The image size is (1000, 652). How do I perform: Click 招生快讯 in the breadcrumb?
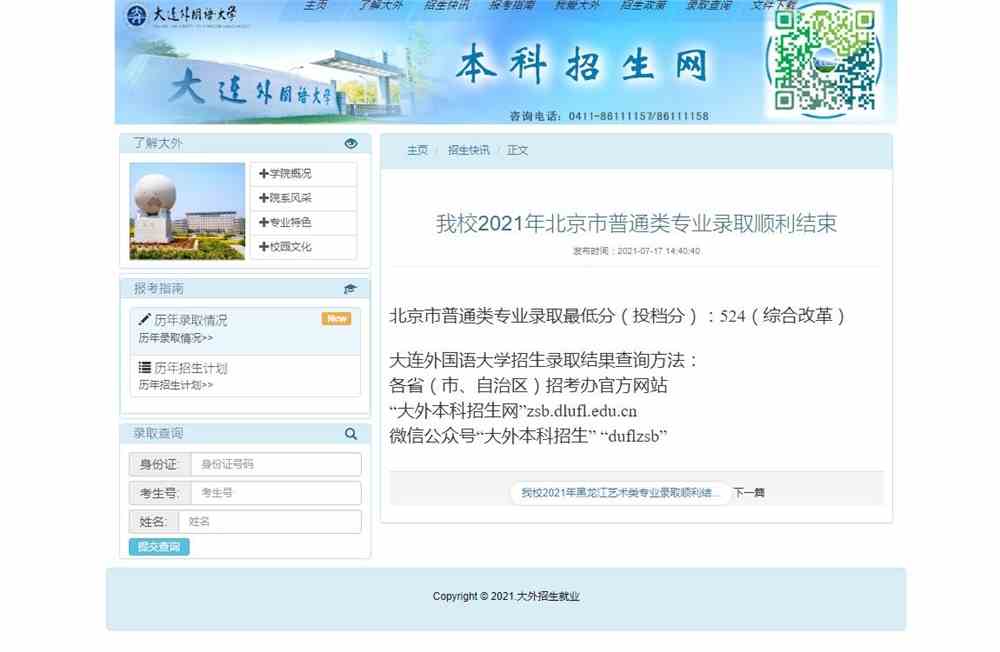(x=469, y=151)
